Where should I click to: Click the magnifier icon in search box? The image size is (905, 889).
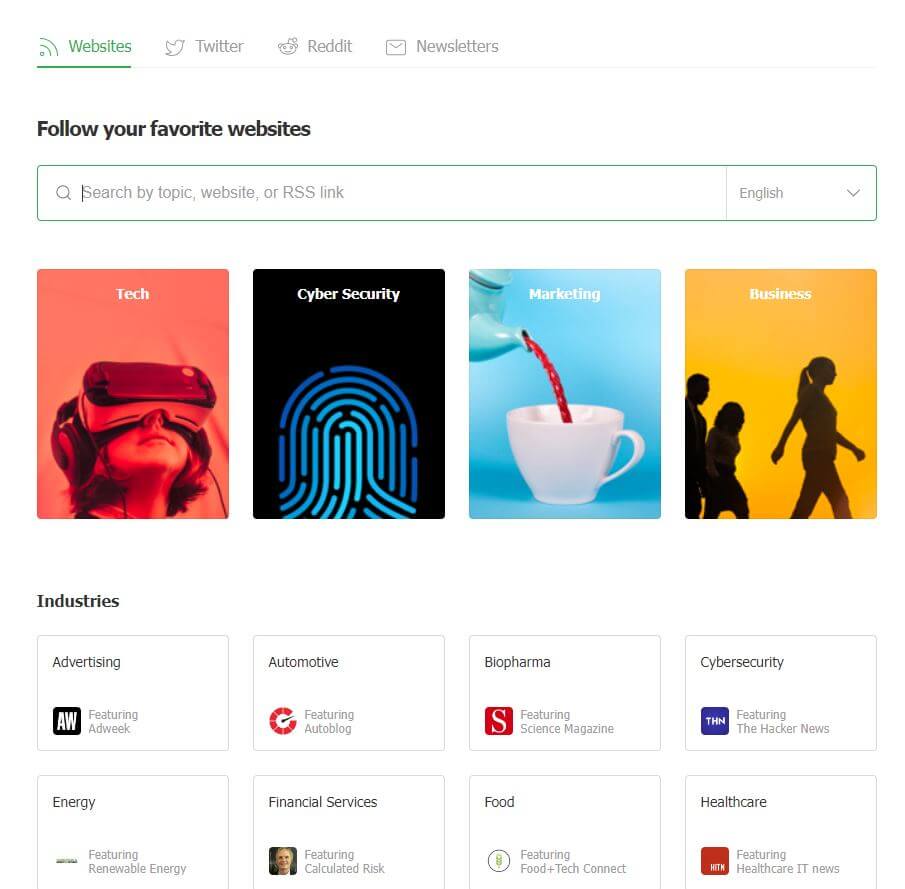point(63,192)
